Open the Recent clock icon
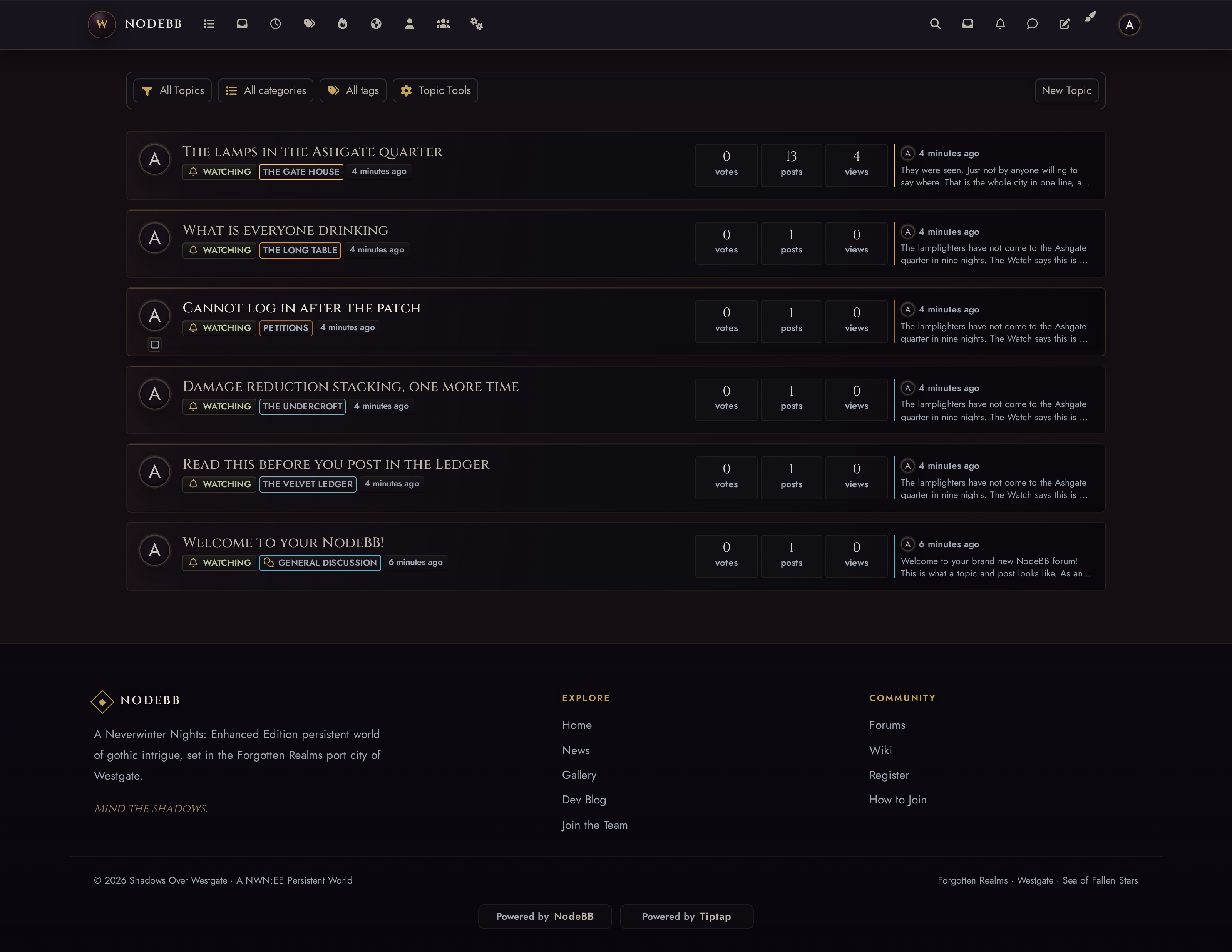 tap(275, 24)
